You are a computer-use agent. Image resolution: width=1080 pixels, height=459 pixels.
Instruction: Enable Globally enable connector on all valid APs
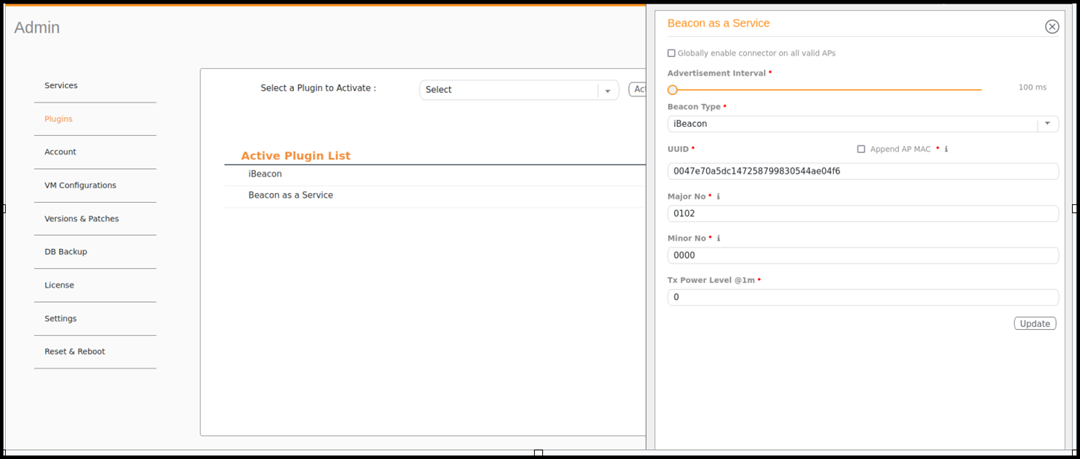tap(672, 53)
